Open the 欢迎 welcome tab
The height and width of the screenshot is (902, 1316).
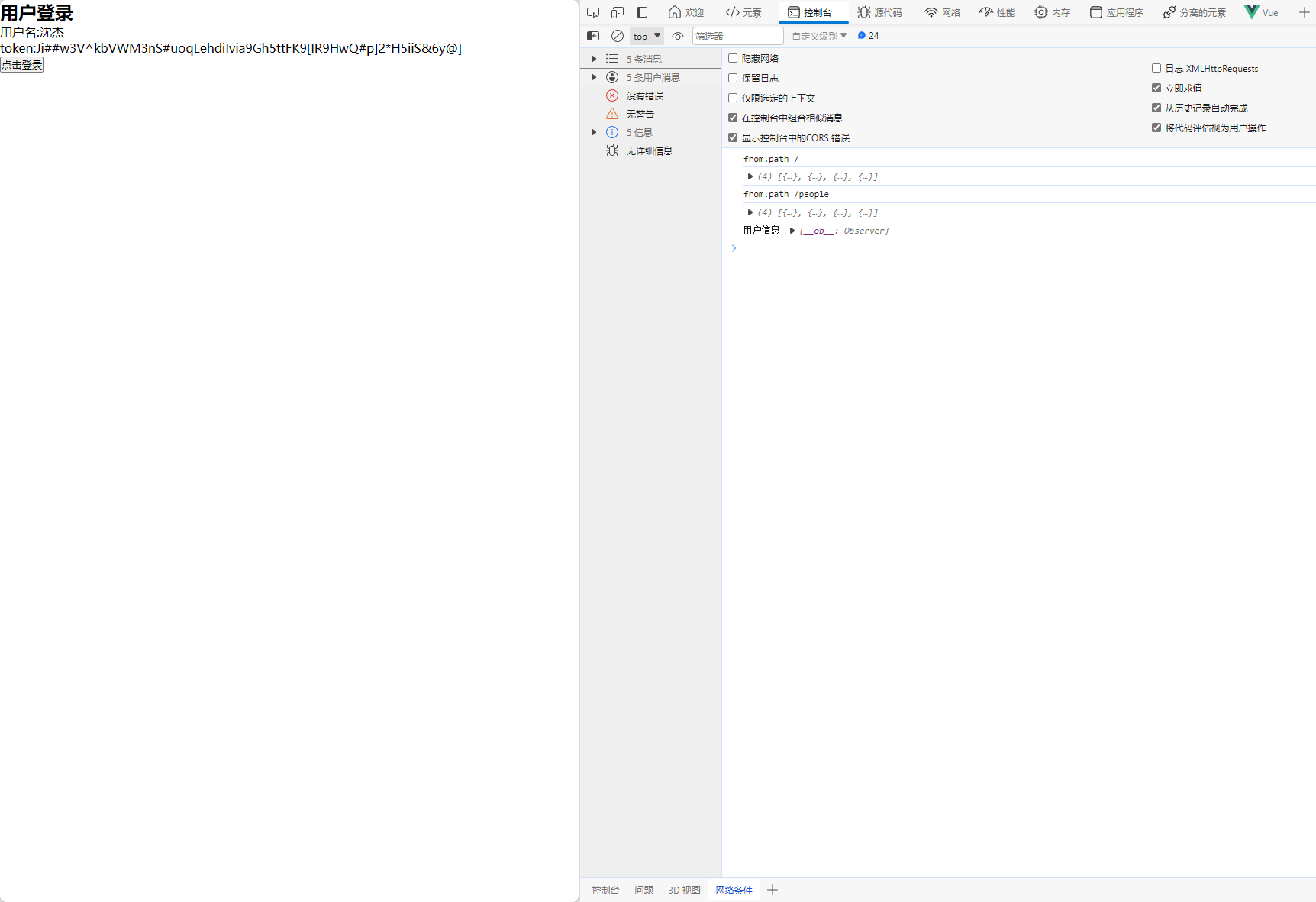[x=685, y=12]
